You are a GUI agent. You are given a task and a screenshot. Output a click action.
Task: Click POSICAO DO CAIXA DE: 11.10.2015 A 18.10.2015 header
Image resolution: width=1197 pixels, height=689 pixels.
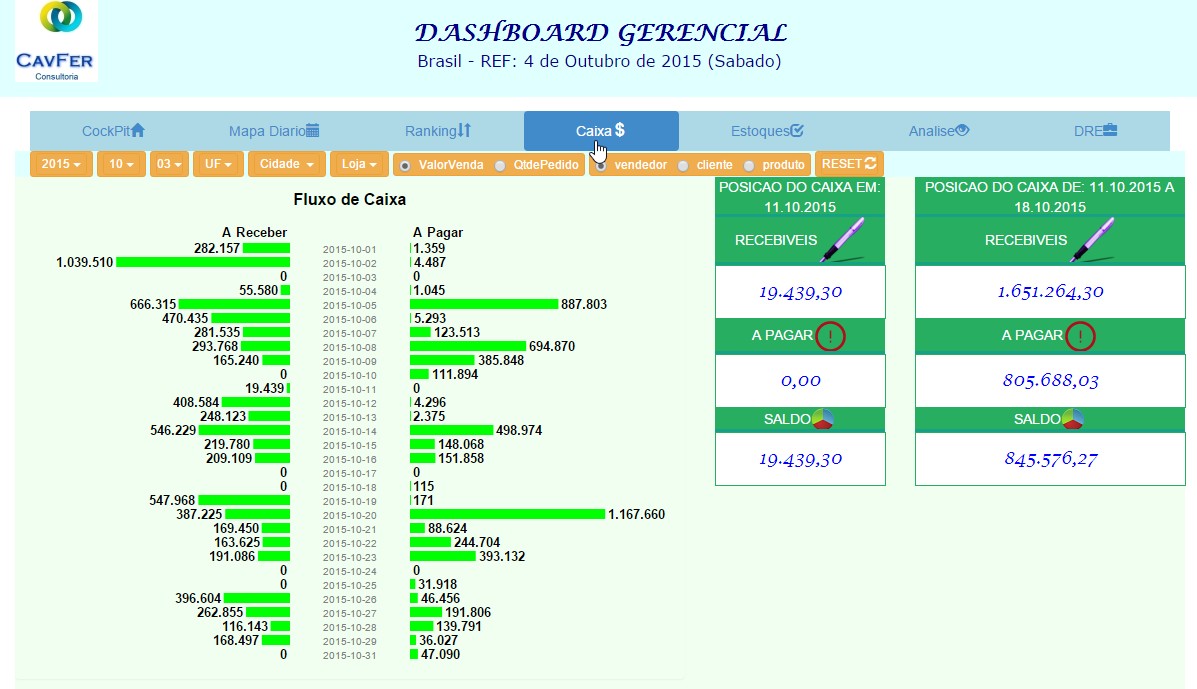tap(1050, 197)
